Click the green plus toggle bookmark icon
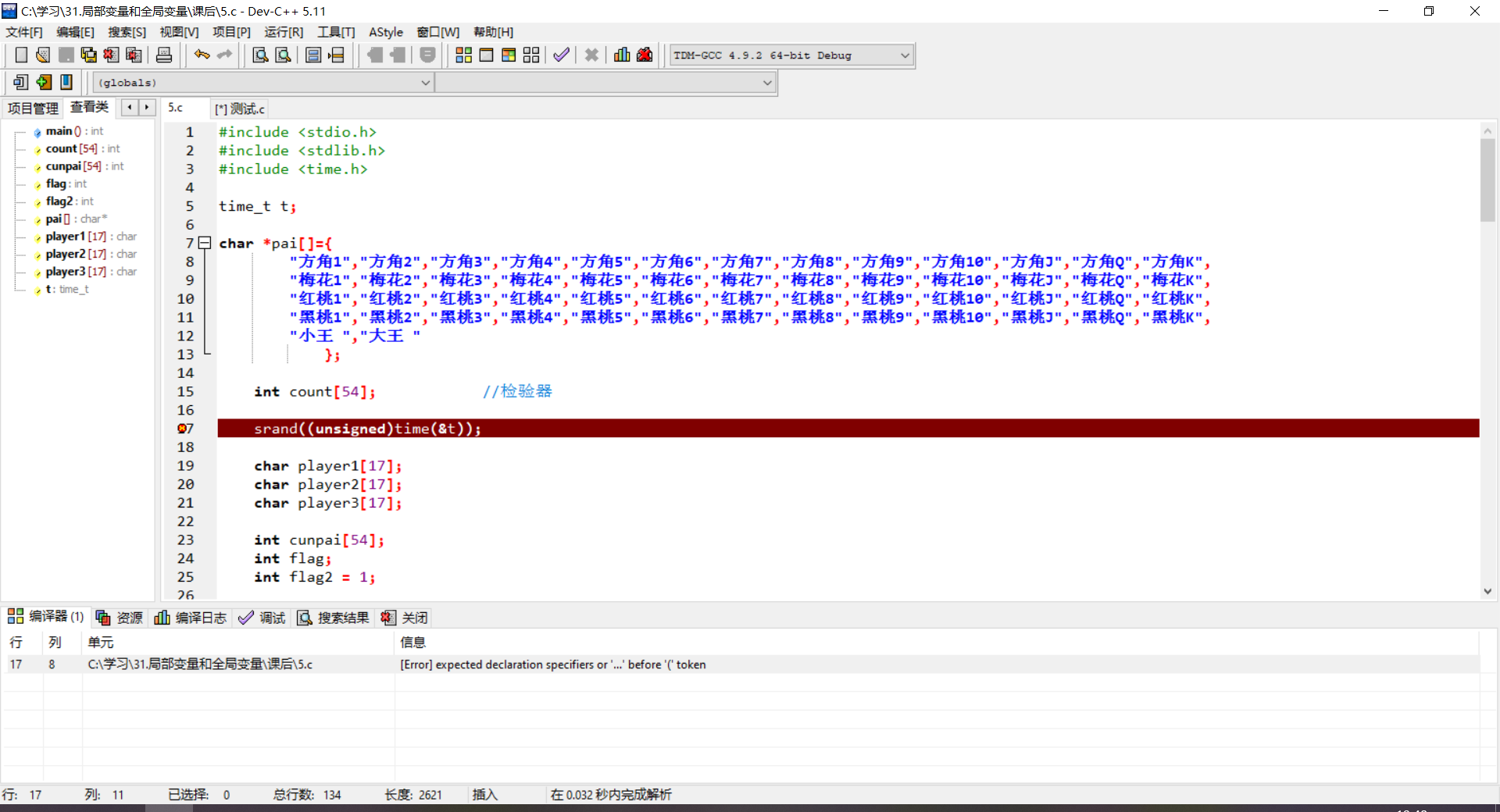Screen dimensions: 1500x812 [44, 82]
